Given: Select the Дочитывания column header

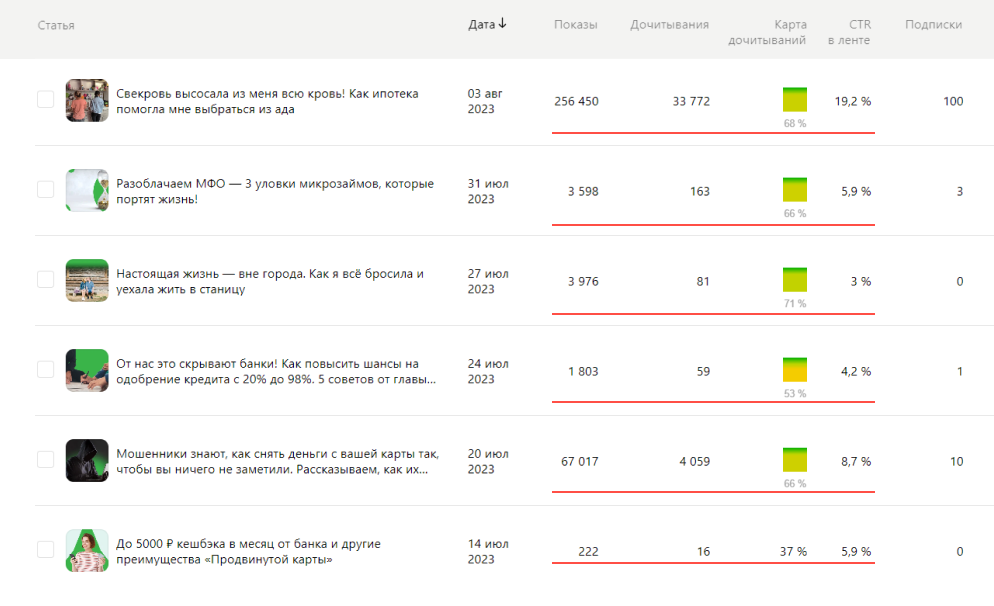Looking at the screenshot, I should click(669, 25).
